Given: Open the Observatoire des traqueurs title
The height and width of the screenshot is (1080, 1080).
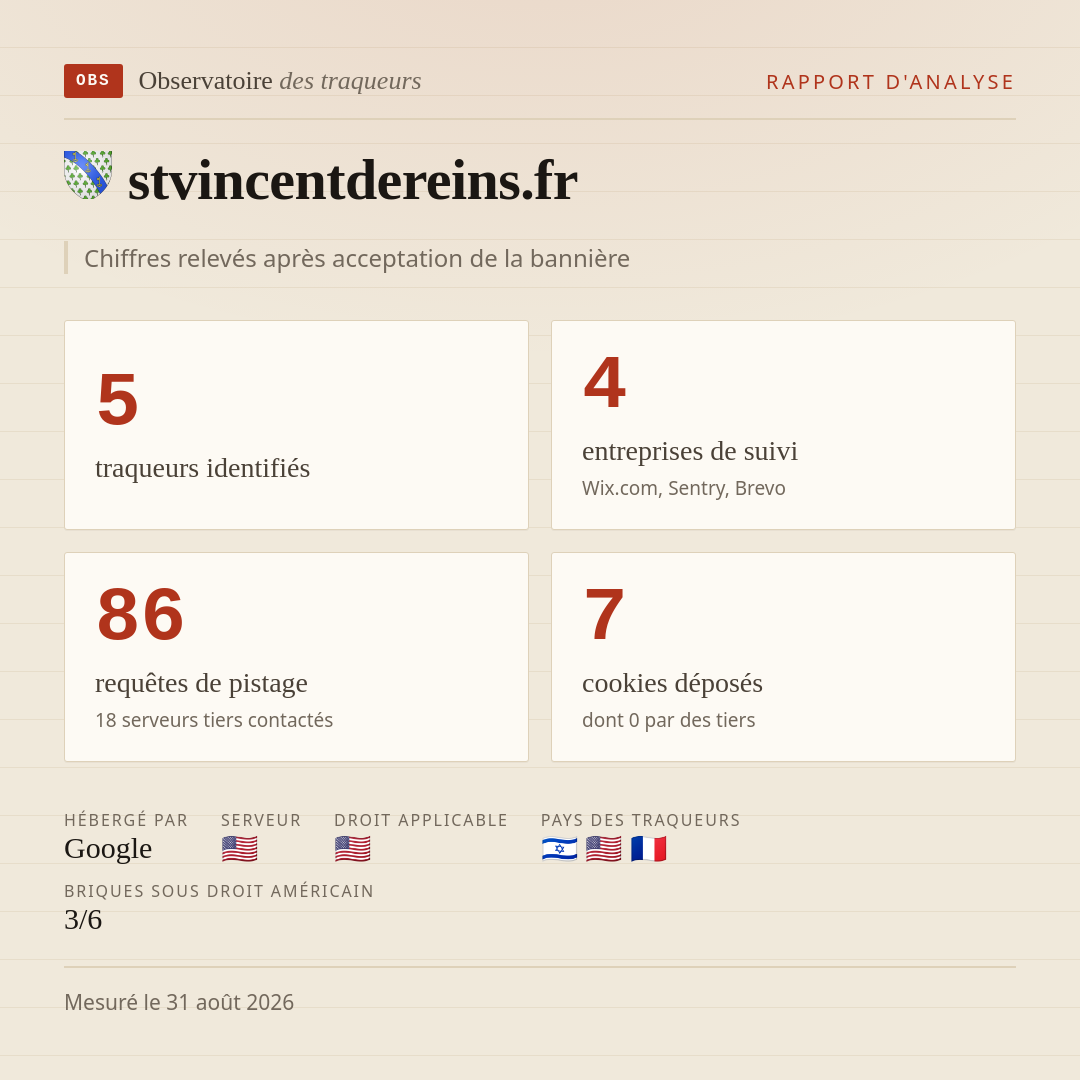Looking at the screenshot, I should (x=280, y=81).
